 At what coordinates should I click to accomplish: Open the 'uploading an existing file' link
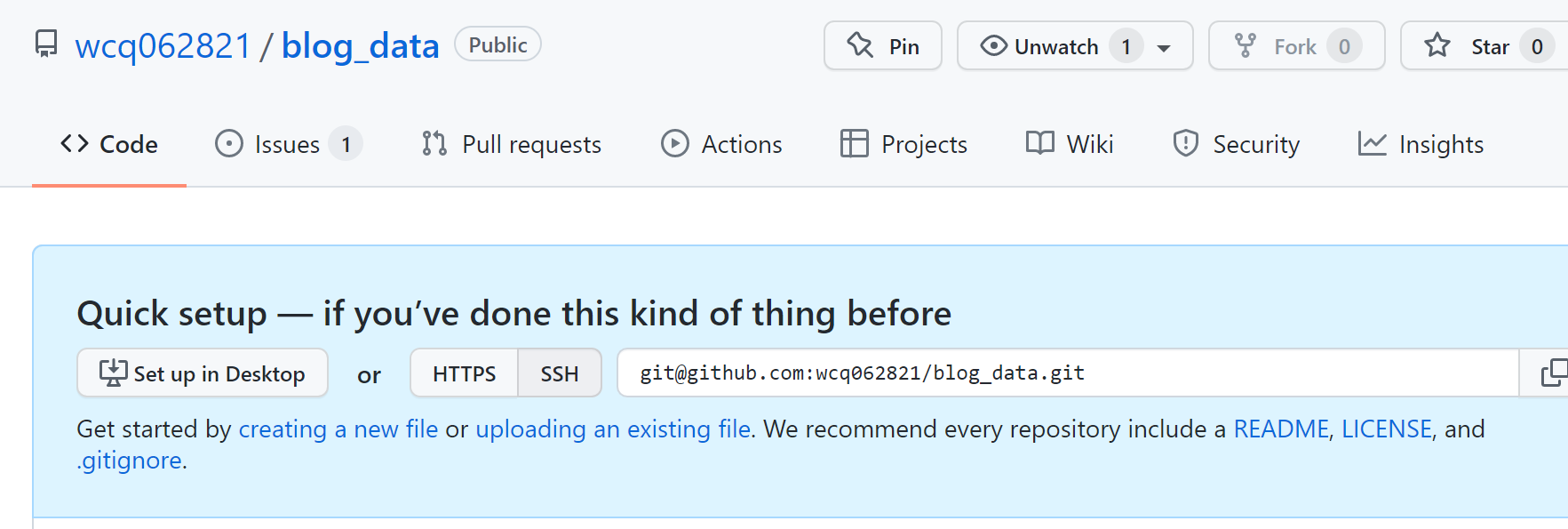[613, 429]
